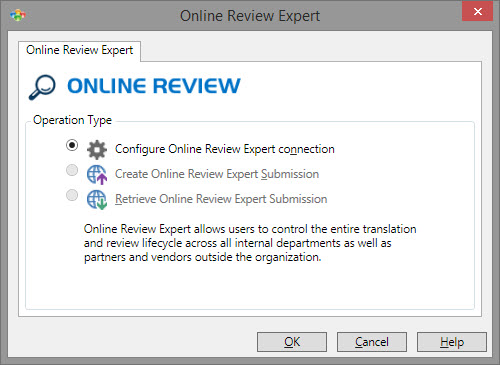This screenshot has height=365, width=500.
Task: Click the globe download icon for Retrieve Submission
Action: (x=97, y=200)
